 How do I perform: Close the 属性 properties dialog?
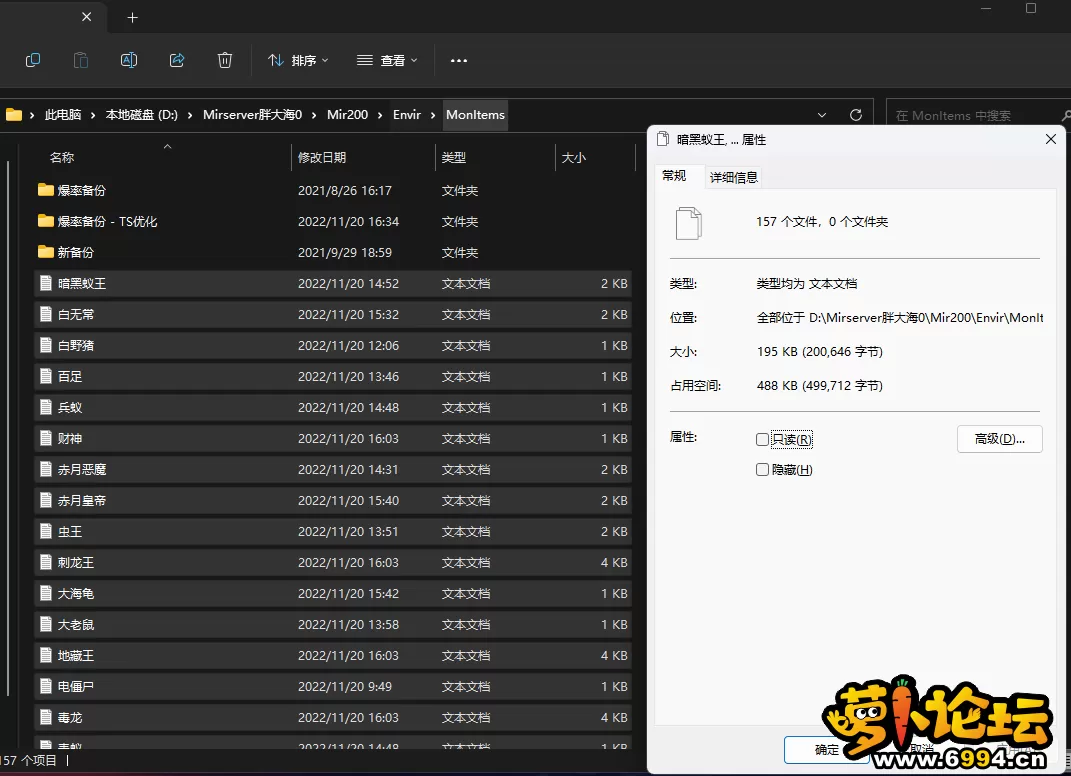point(1051,139)
